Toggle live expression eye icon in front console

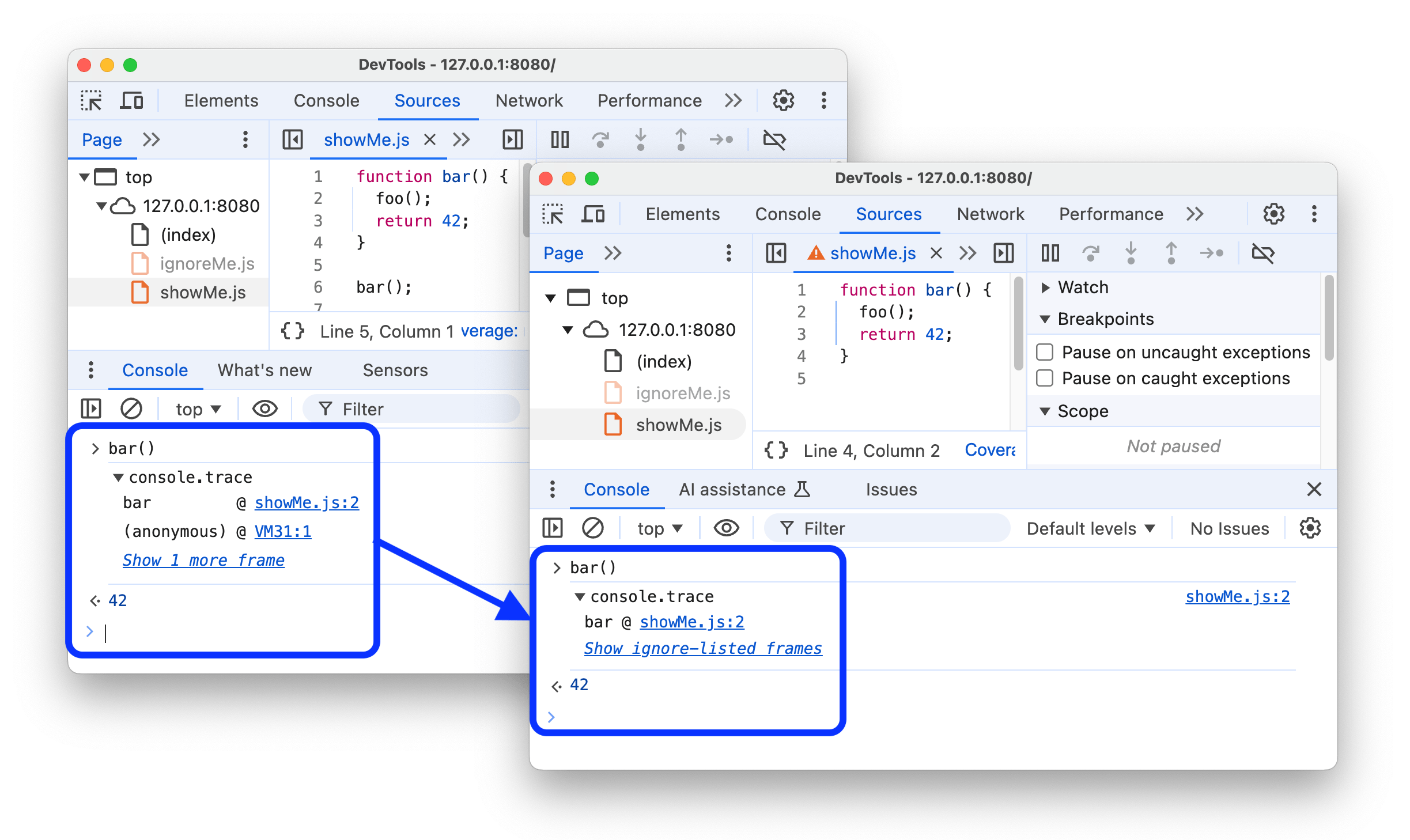[x=726, y=528]
